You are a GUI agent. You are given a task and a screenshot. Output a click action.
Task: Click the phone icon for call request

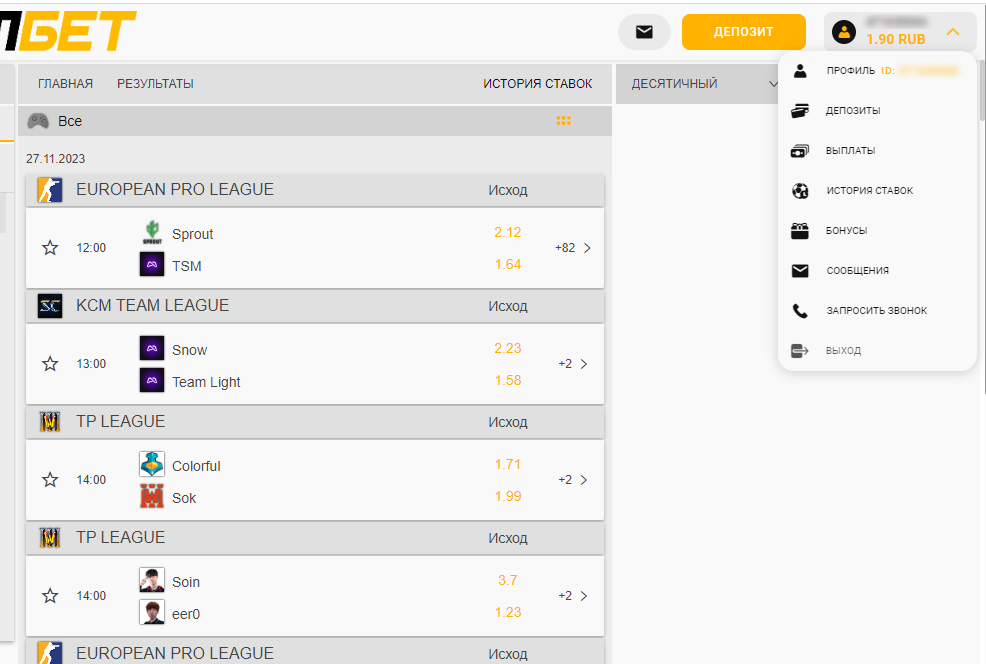click(x=800, y=311)
